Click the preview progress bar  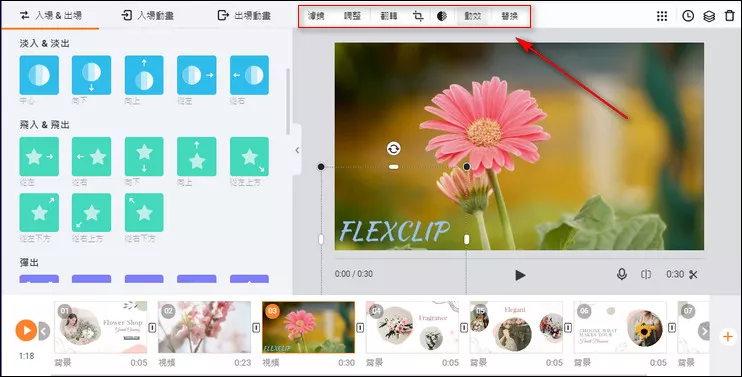[x=519, y=259]
